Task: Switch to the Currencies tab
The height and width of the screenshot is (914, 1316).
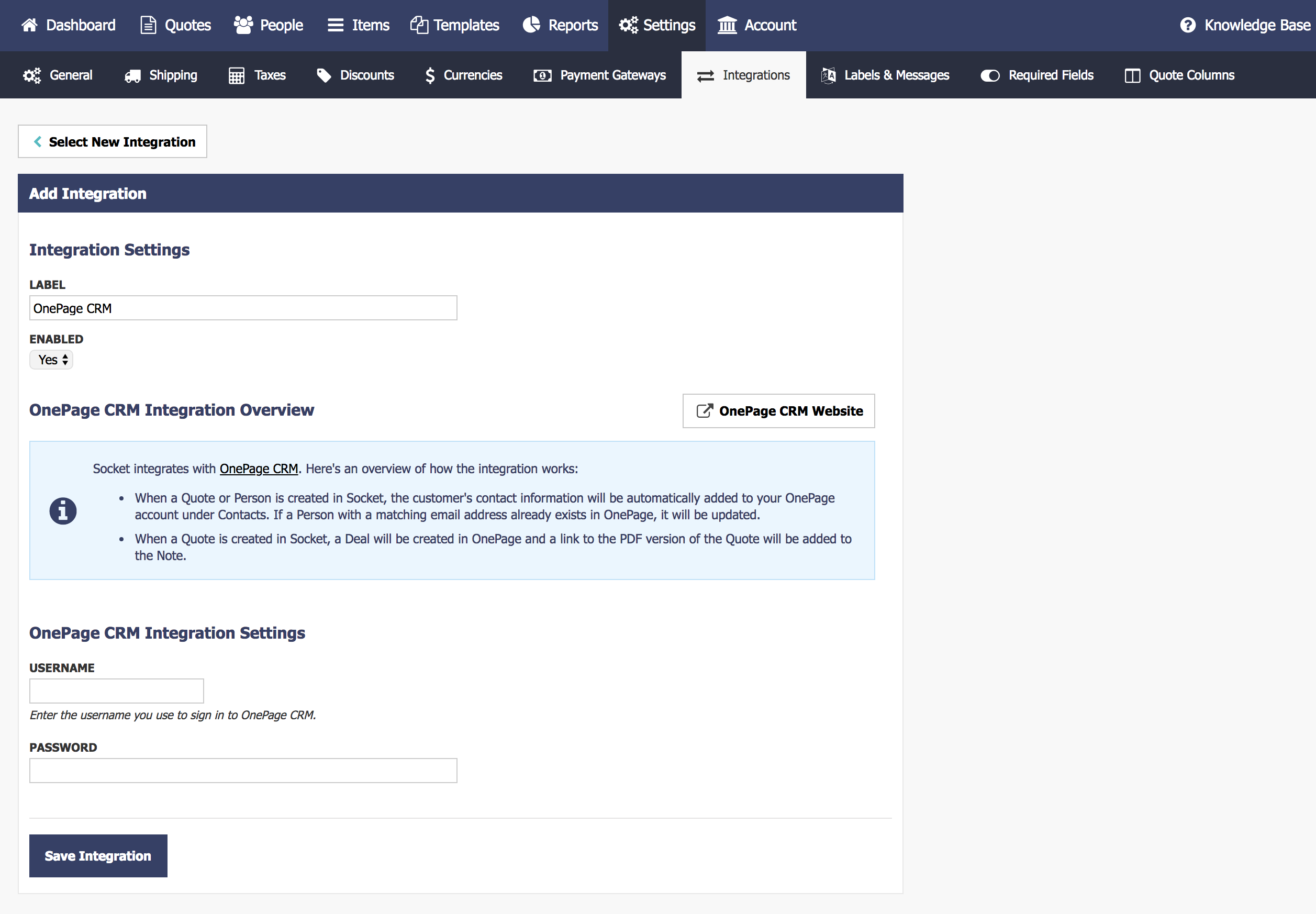Action: coord(463,75)
